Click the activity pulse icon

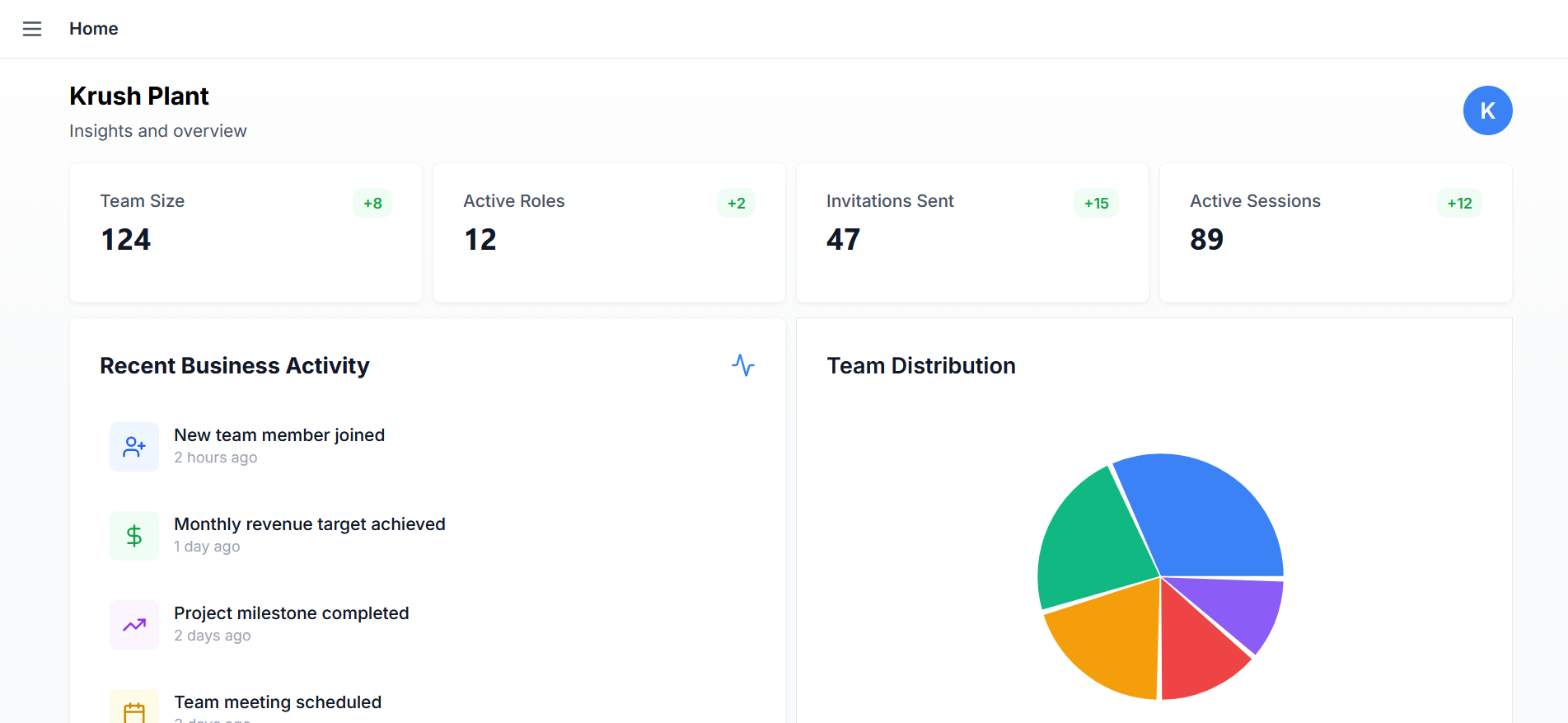click(742, 365)
